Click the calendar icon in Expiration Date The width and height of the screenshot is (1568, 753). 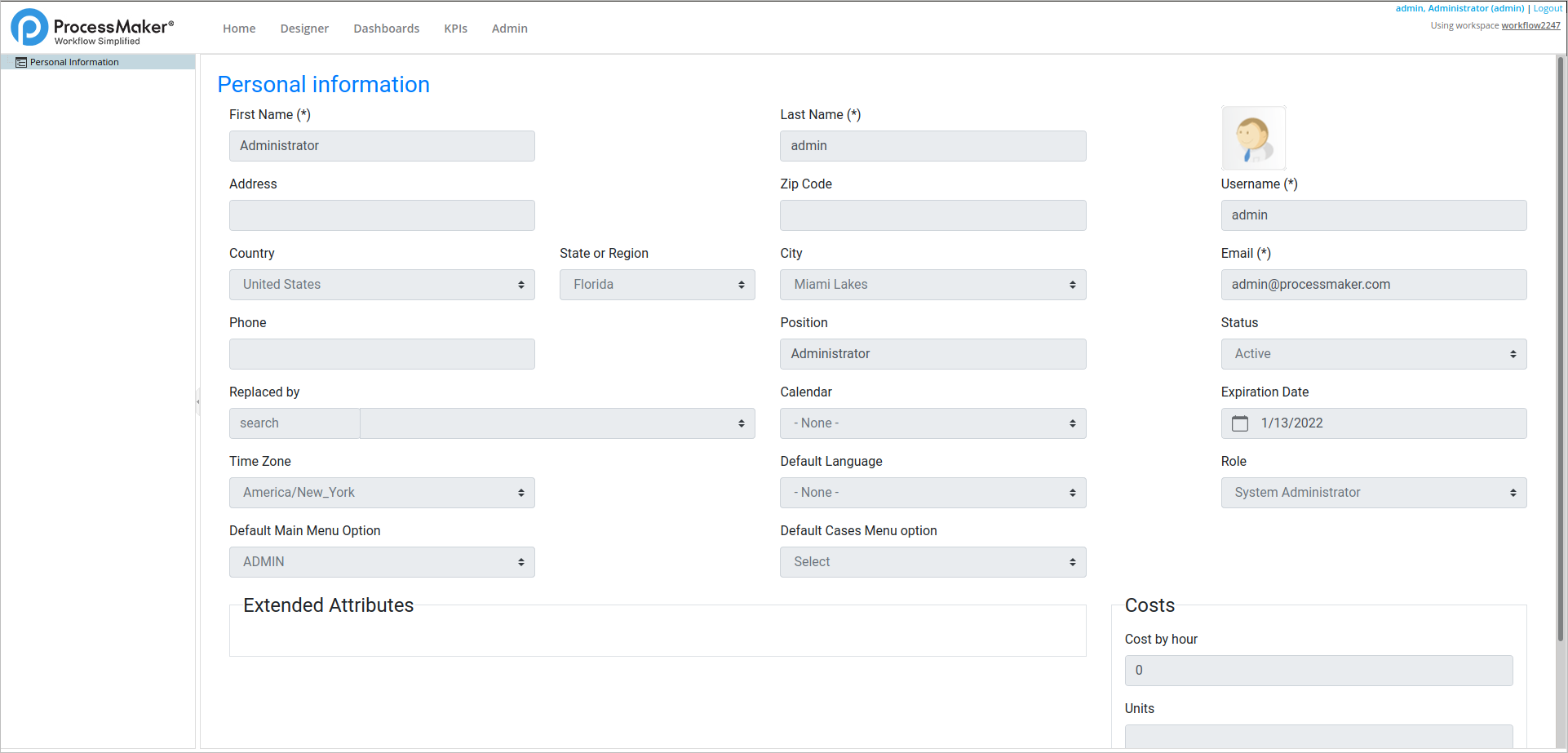(x=1239, y=423)
